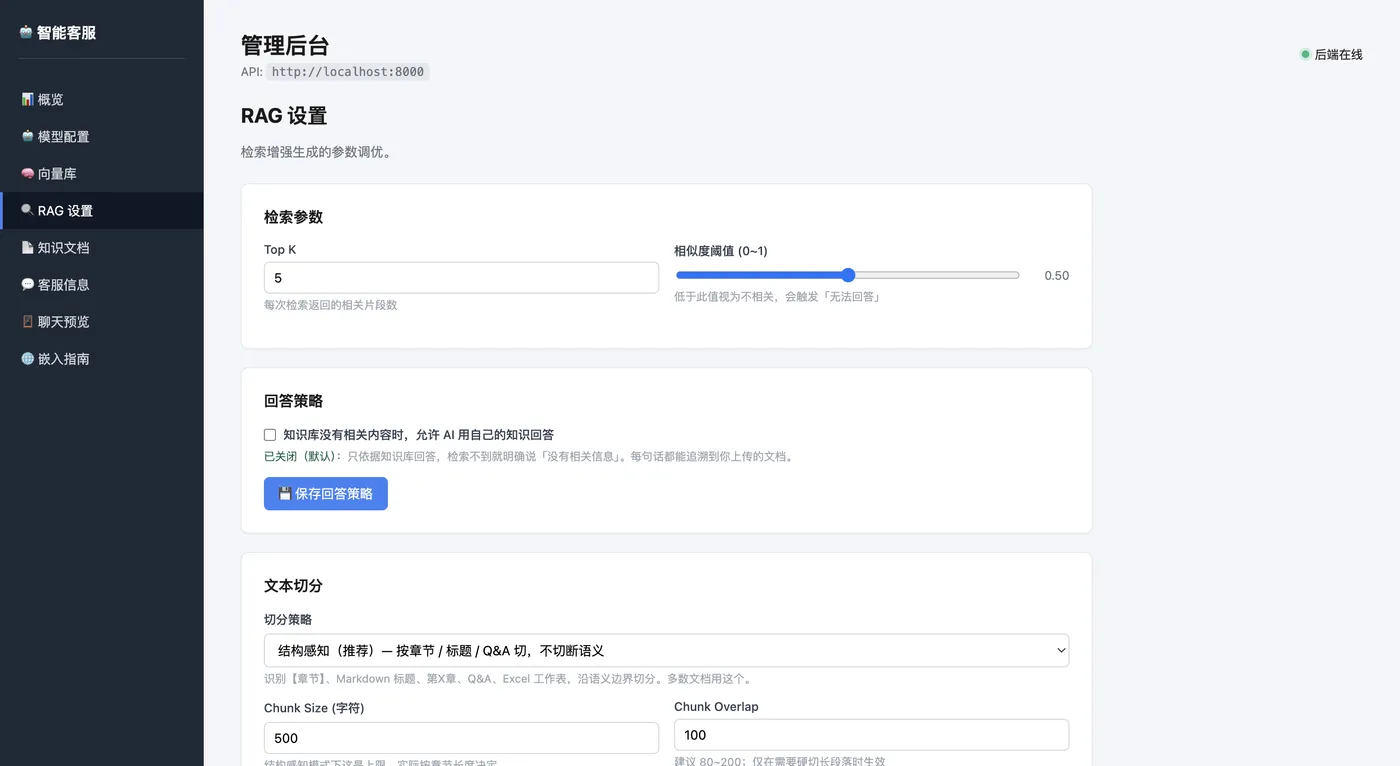This screenshot has height=766, width=1400.
Task: Click the hint 低于此值视为不相关
Action: click(777, 297)
